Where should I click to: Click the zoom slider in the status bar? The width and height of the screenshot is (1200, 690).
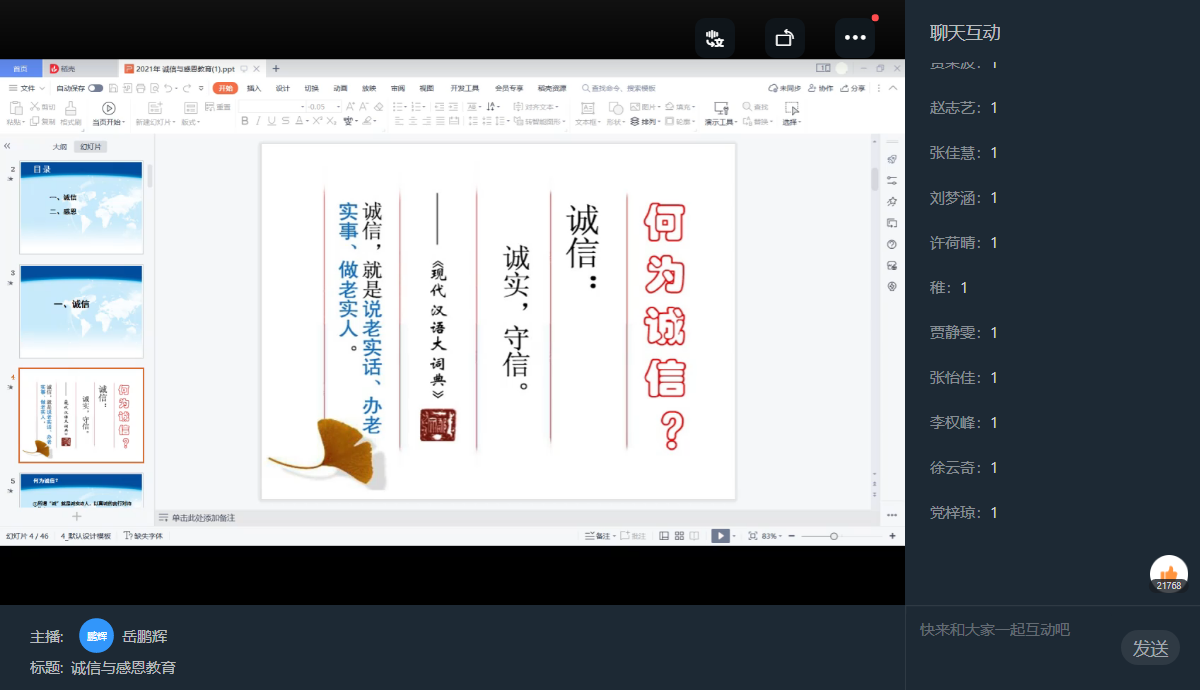834,536
